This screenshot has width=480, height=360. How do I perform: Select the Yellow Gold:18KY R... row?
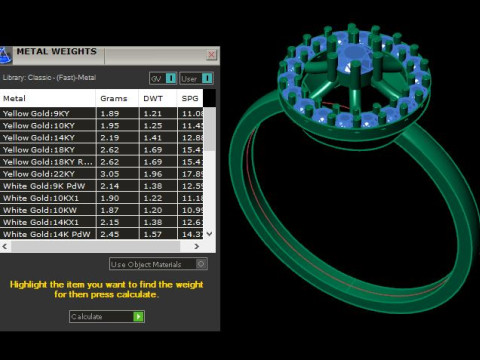(x=101, y=162)
